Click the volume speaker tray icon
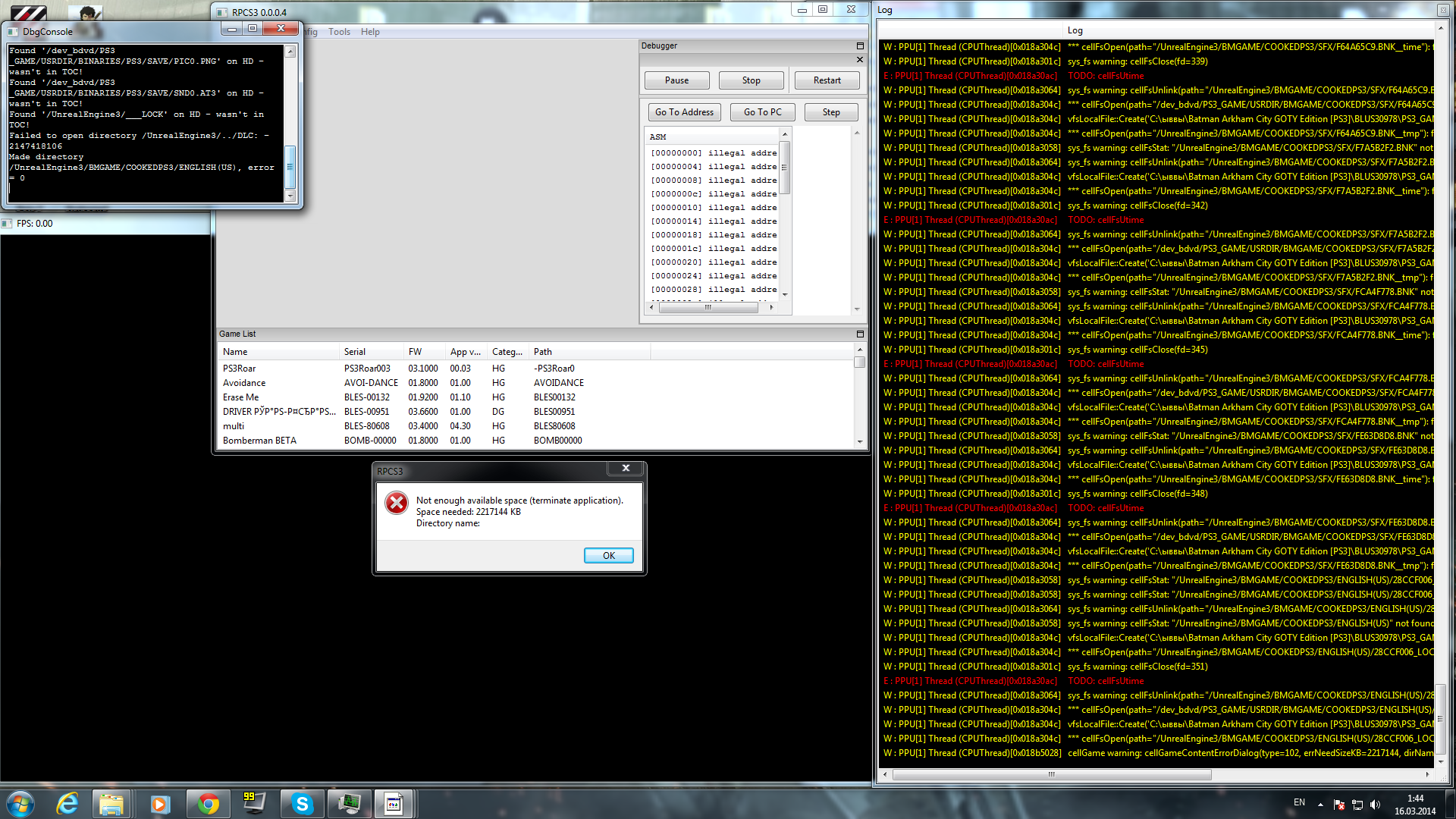Viewport: 1456px width, 819px height. coord(1376,805)
